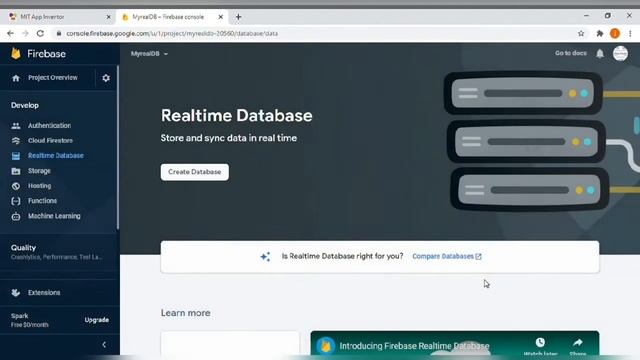Screen dimensions: 640x360
Task: Click the browser address bar
Action: [x=314, y=33]
